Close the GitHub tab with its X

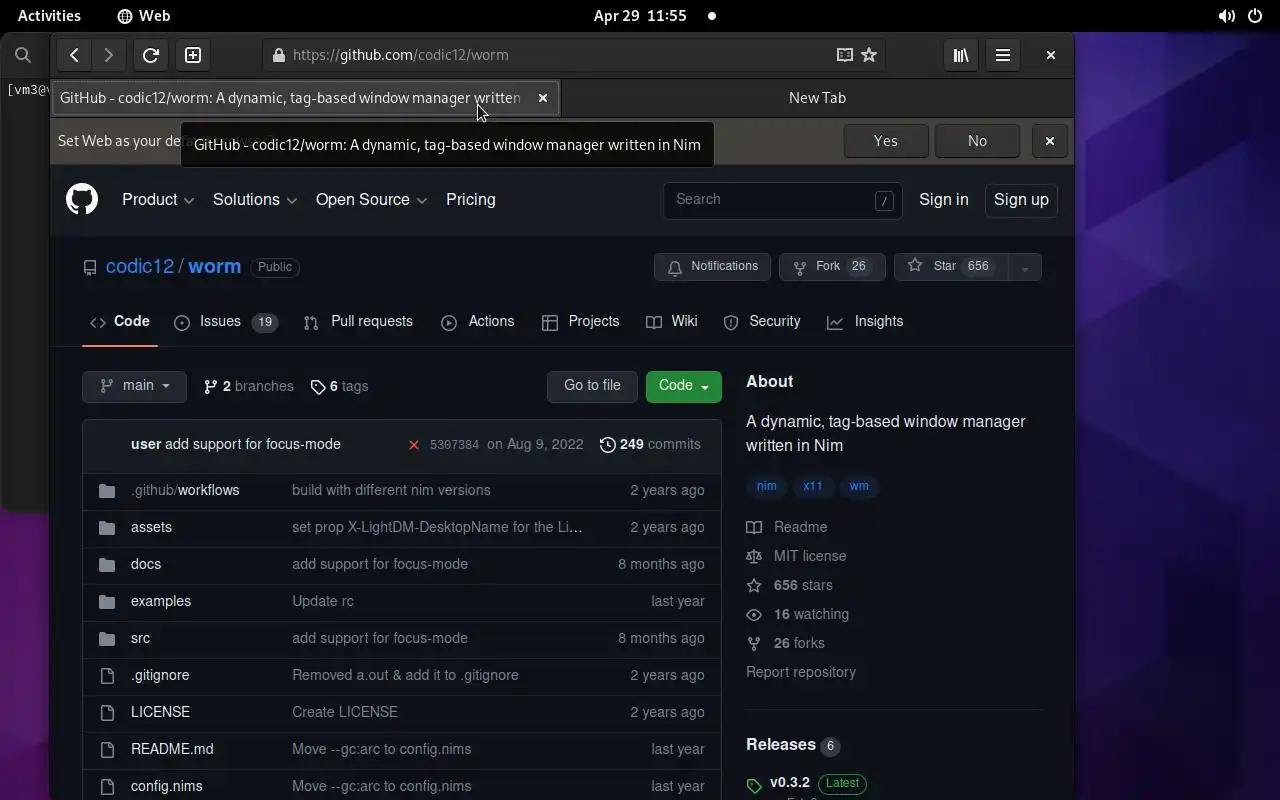coord(543,98)
